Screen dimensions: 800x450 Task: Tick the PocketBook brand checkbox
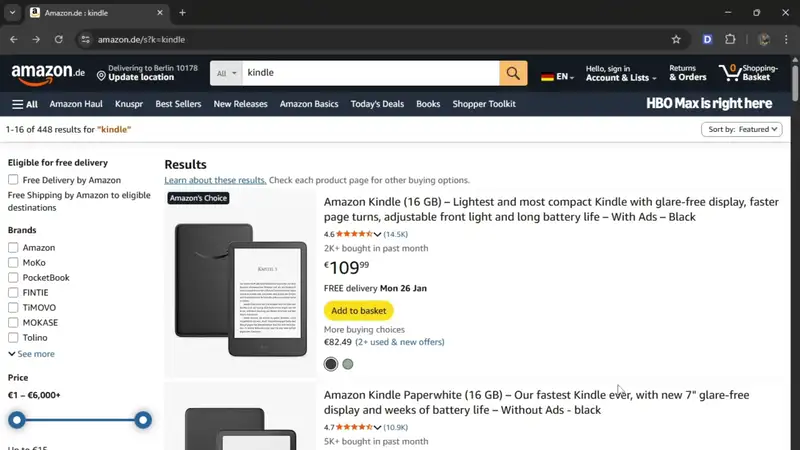(x=13, y=278)
